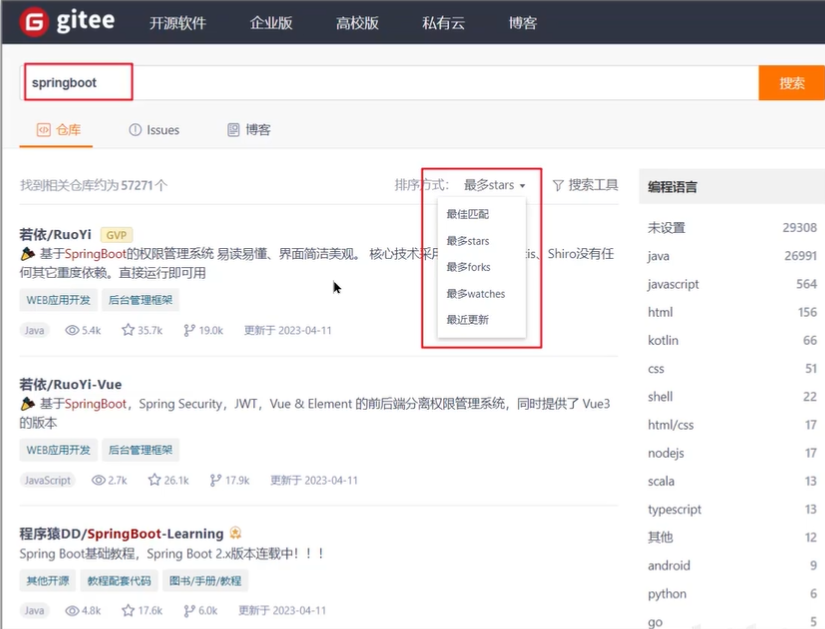This screenshot has height=629, width=825.
Task: Click the badge icon beside SpringBoot-Learning title
Action: [235, 533]
